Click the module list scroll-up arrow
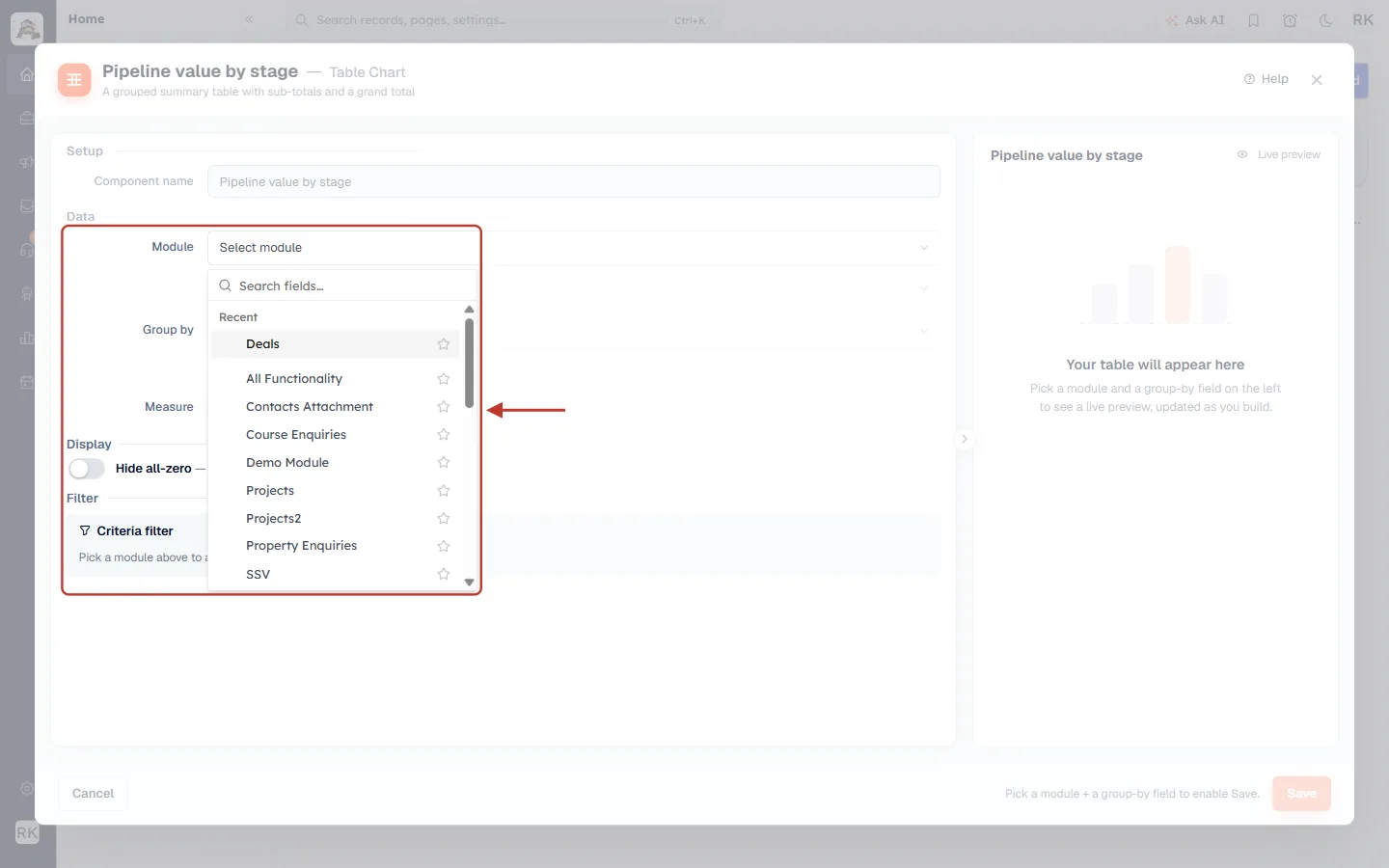The image size is (1389, 868). coord(470,310)
